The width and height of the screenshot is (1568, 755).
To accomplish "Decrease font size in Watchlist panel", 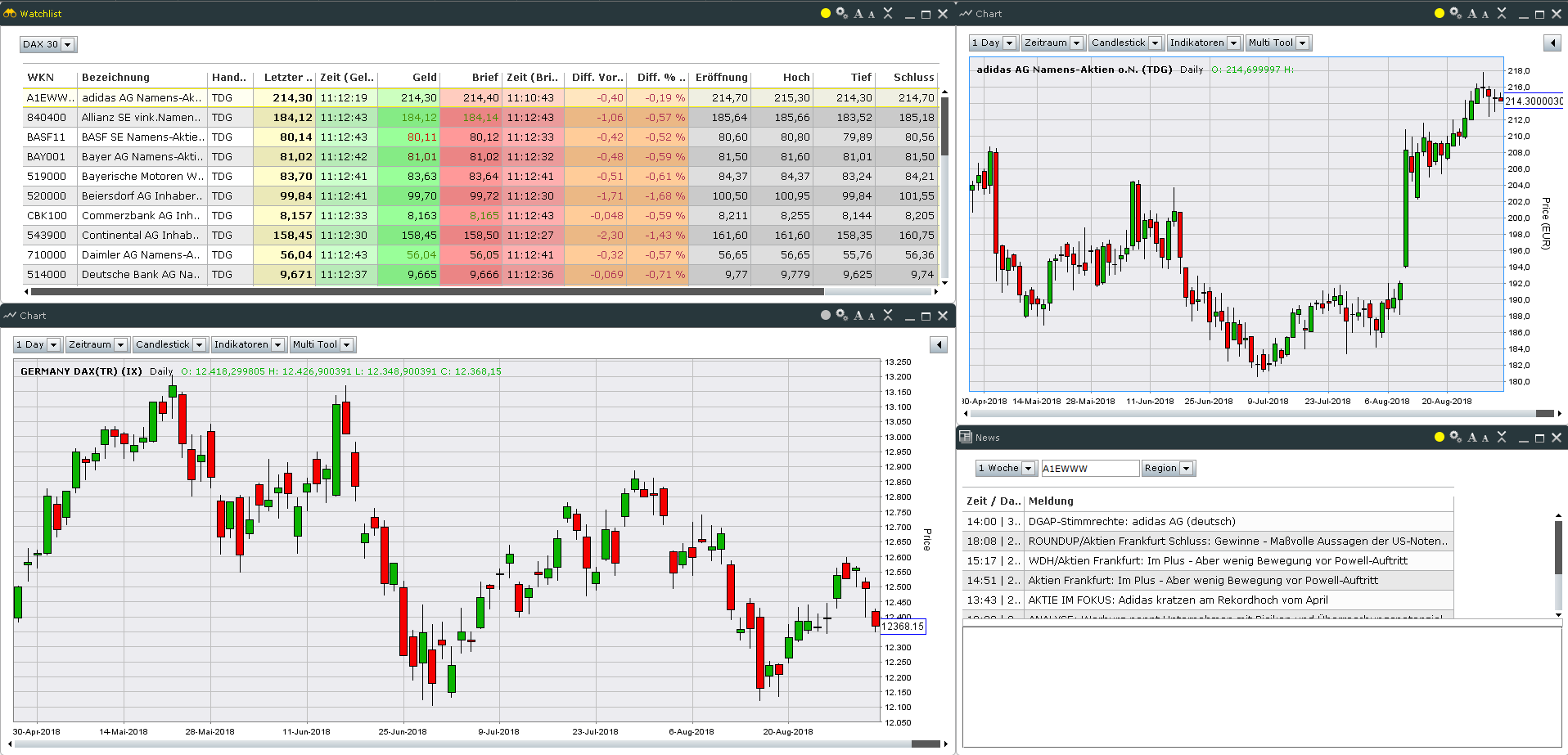I will tap(872, 14).
